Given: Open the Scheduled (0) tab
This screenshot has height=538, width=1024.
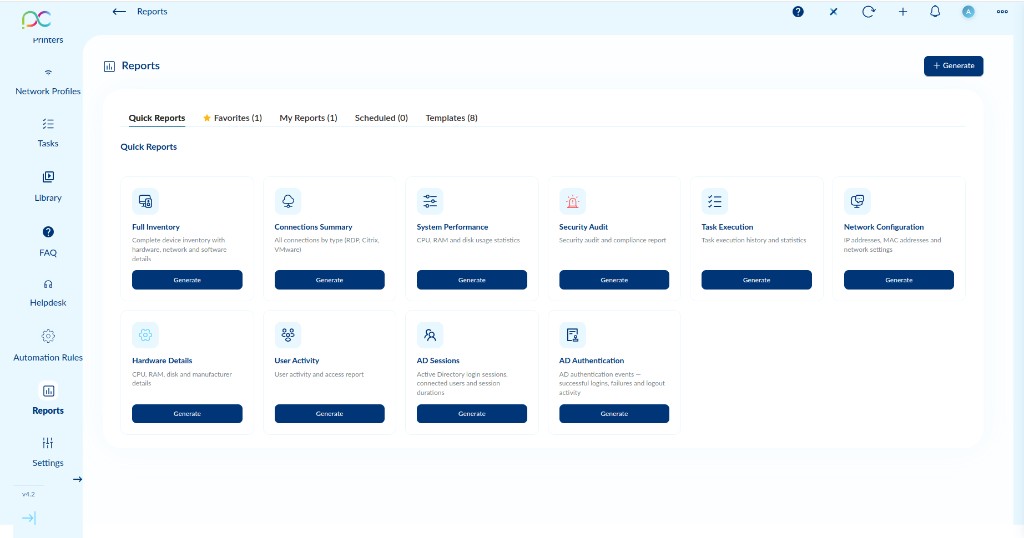Looking at the screenshot, I should 381,118.
